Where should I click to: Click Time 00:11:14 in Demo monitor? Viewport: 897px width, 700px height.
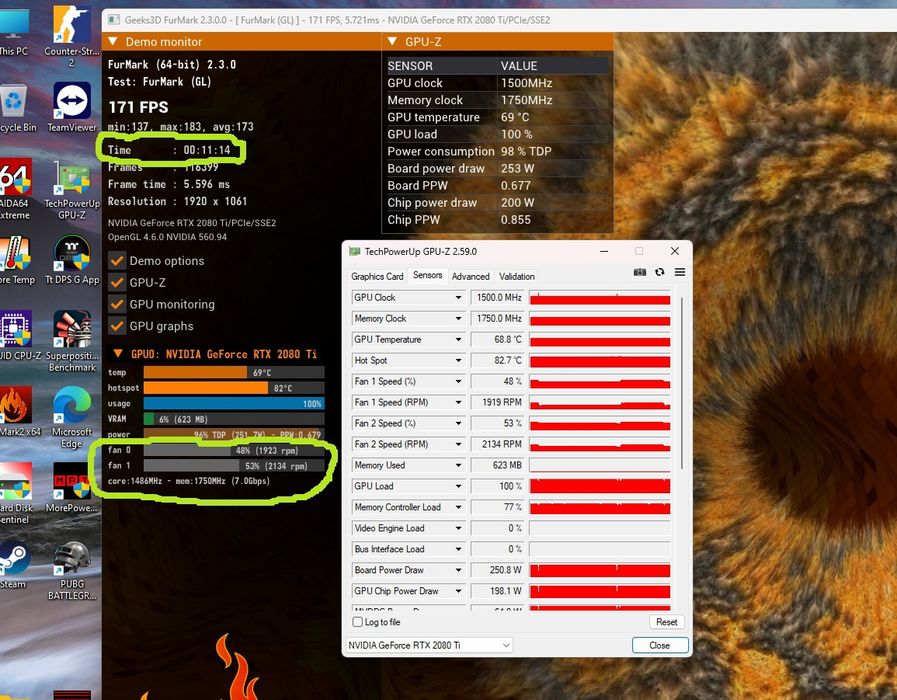(x=169, y=150)
